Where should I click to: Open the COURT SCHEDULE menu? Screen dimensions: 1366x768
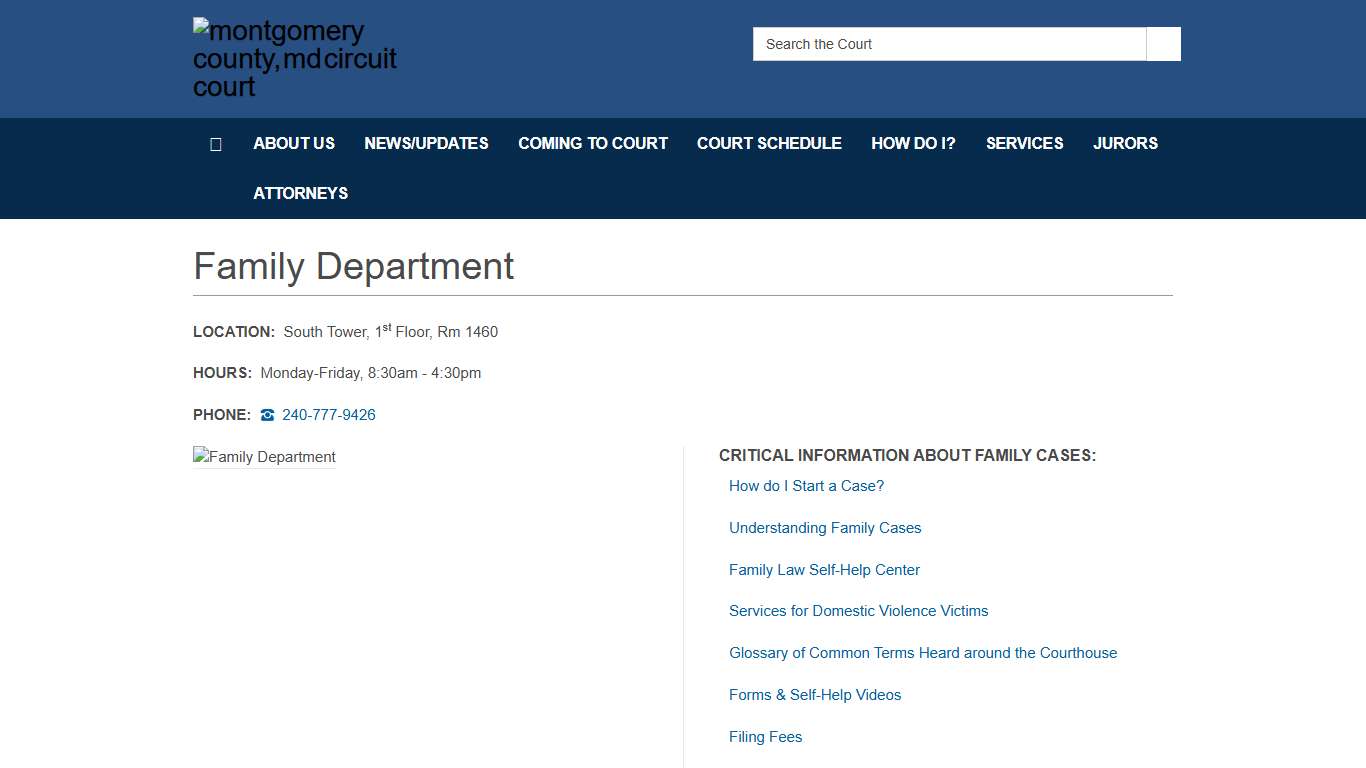coord(769,143)
